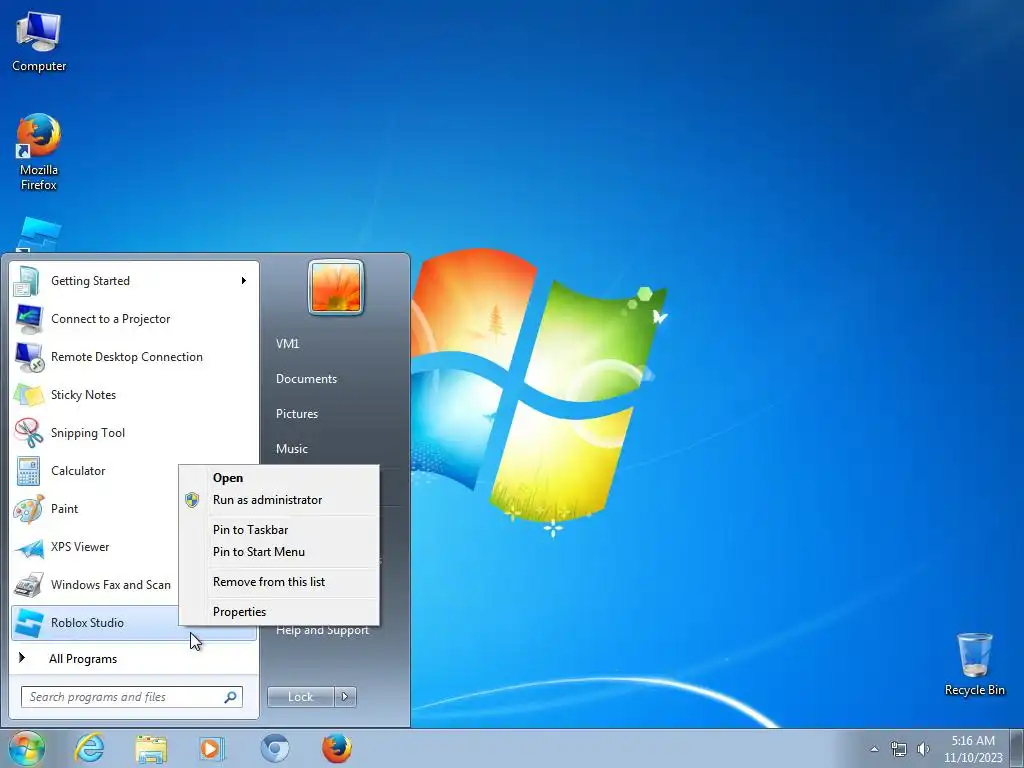Open Windows Explorer from the taskbar
Image resolution: width=1024 pixels, height=768 pixels.
(150, 748)
